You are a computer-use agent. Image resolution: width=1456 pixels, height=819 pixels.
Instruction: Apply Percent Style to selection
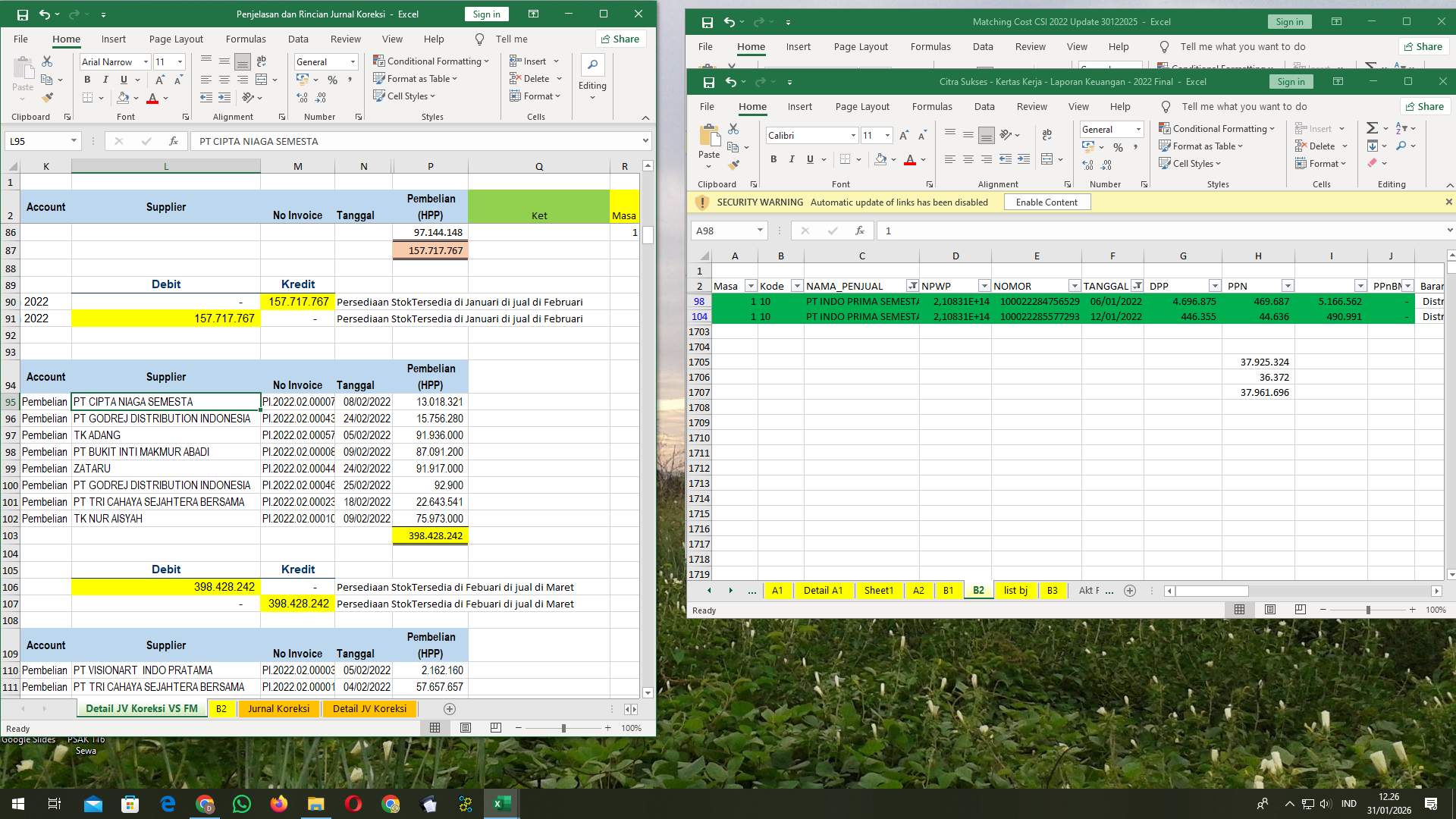(1119, 147)
